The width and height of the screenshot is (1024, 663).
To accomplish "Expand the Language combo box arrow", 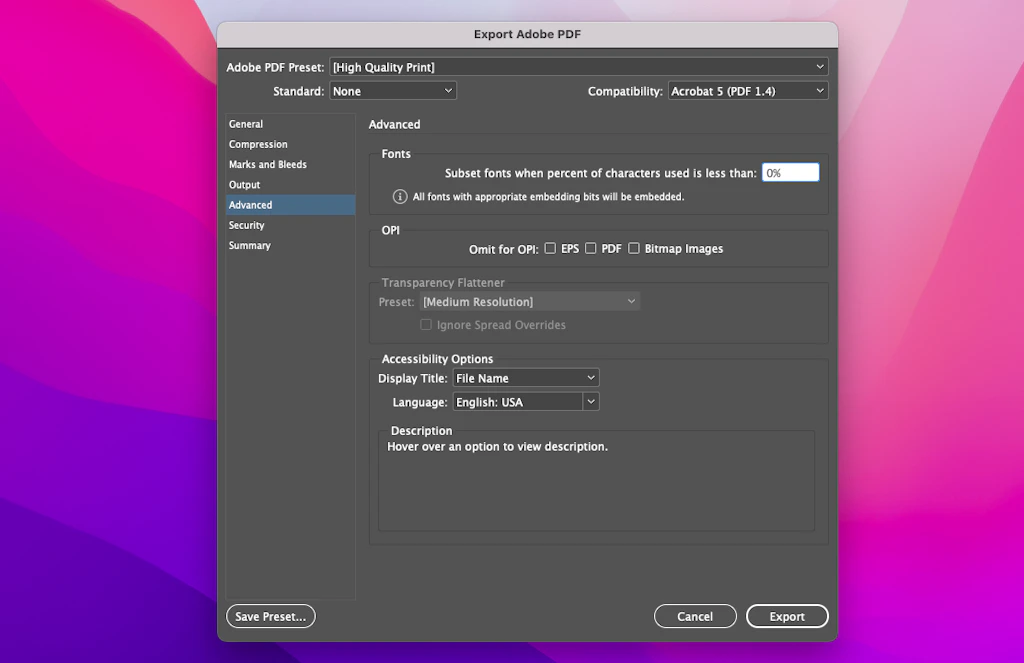I will (x=591, y=402).
